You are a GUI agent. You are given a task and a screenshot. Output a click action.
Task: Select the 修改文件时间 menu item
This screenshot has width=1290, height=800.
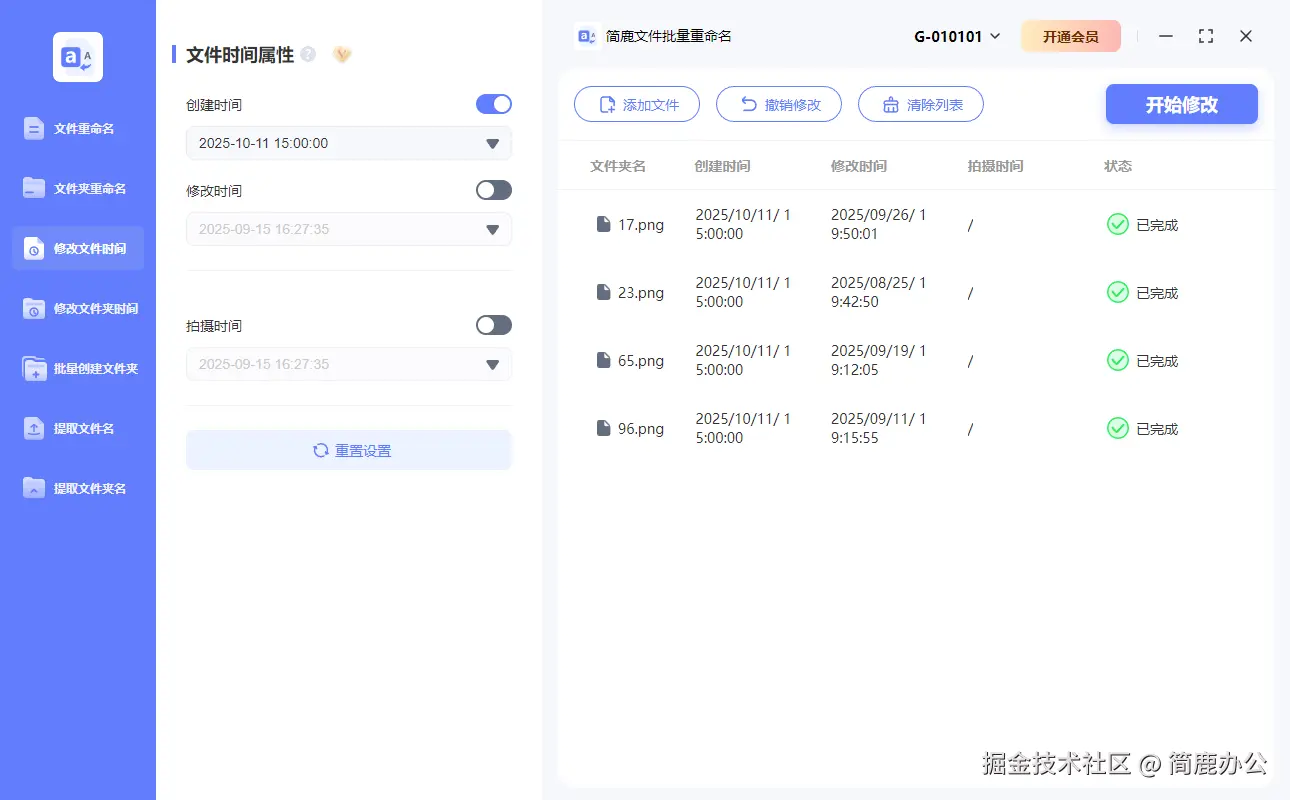(x=78, y=248)
